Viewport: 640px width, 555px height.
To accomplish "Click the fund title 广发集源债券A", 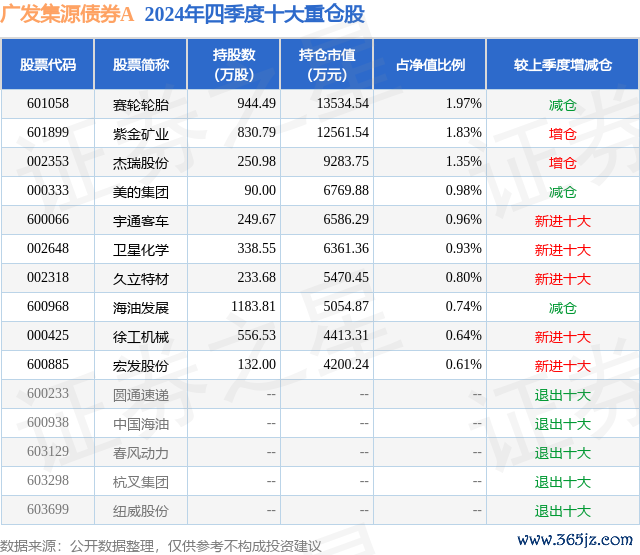I will point(67,14).
